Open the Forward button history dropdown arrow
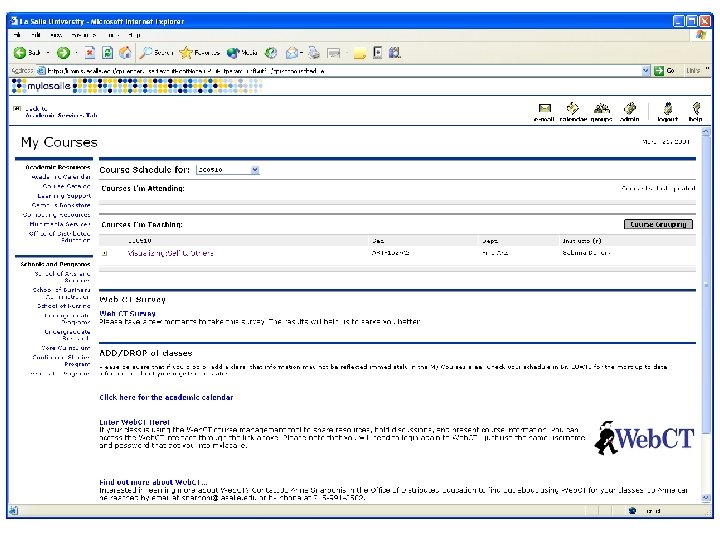720x540 pixels. click(76, 53)
